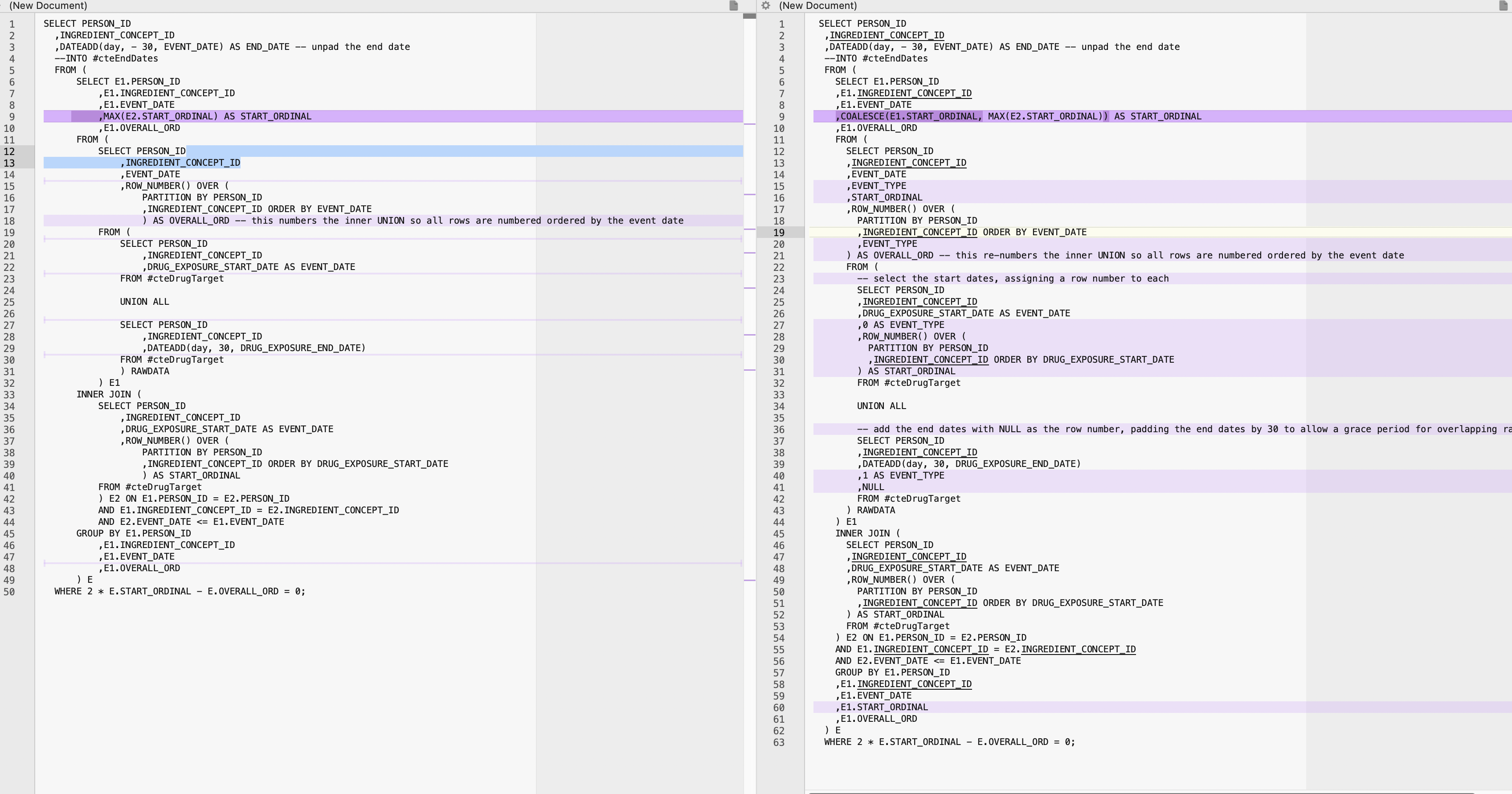Click the UNION ALL line in the left pane
The height and width of the screenshot is (794, 1512).
(x=144, y=301)
